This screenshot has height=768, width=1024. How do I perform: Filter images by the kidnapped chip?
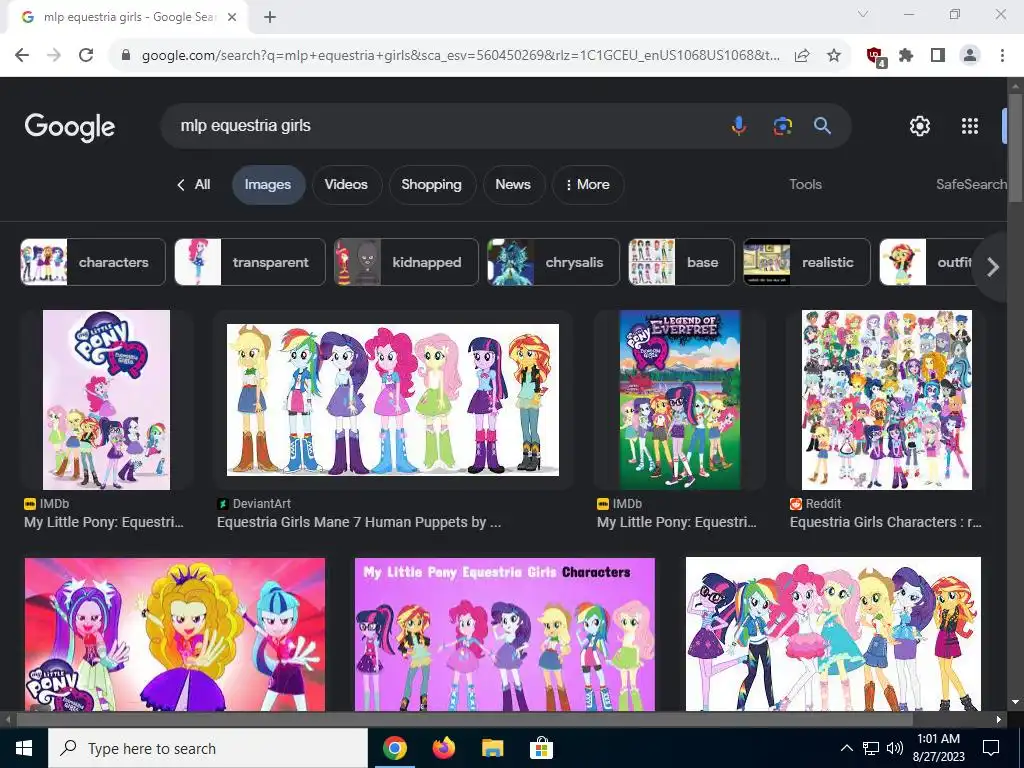click(406, 263)
